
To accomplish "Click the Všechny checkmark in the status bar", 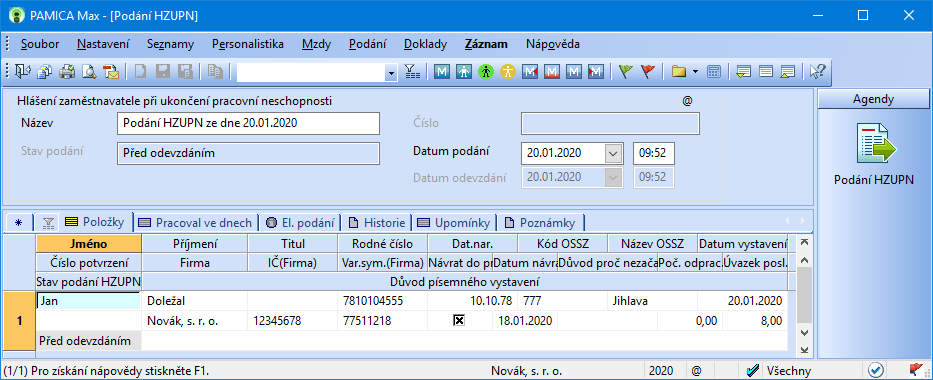I will tap(752, 370).
